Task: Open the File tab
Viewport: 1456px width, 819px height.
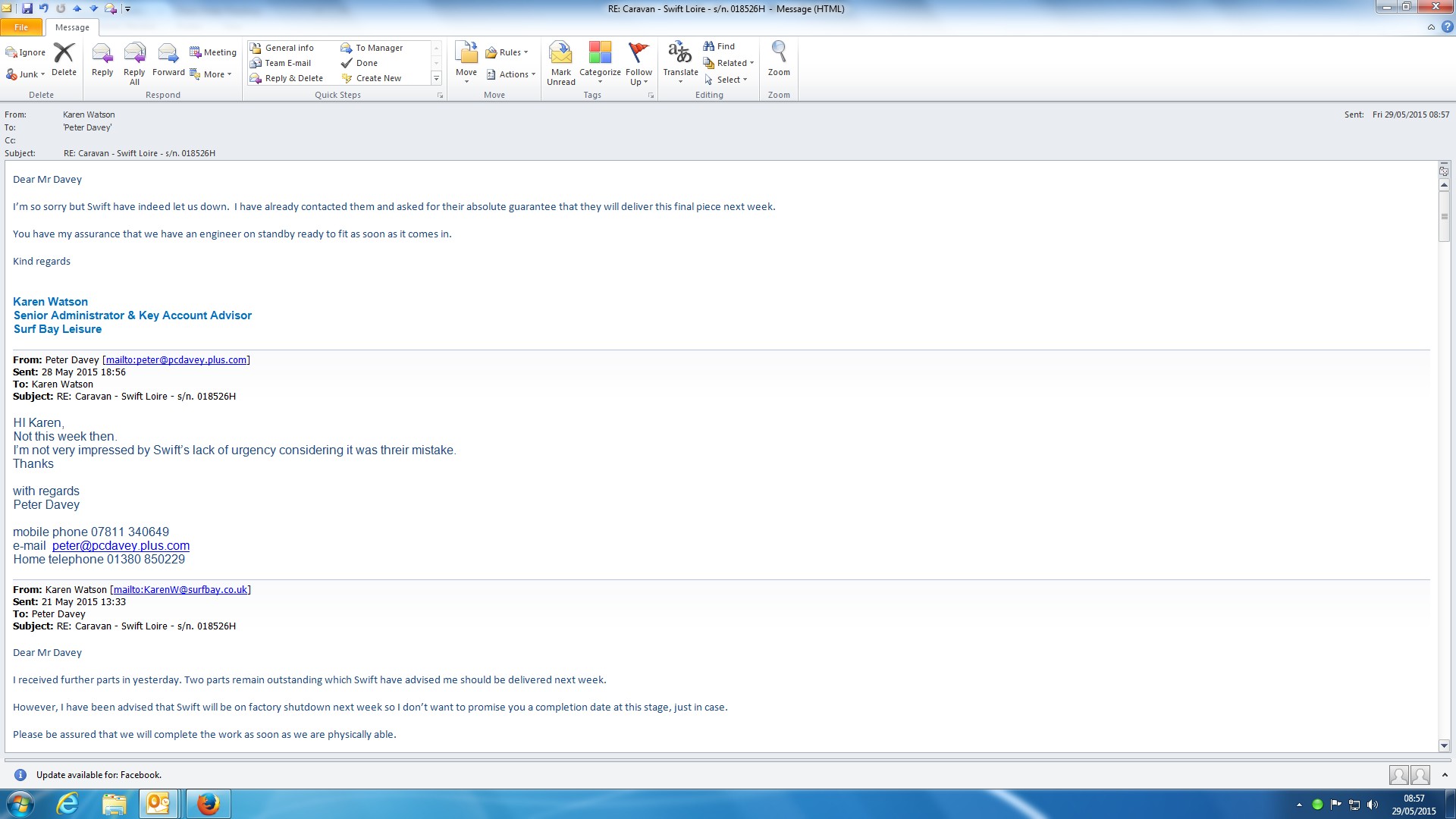Action: (x=21, y=27)
